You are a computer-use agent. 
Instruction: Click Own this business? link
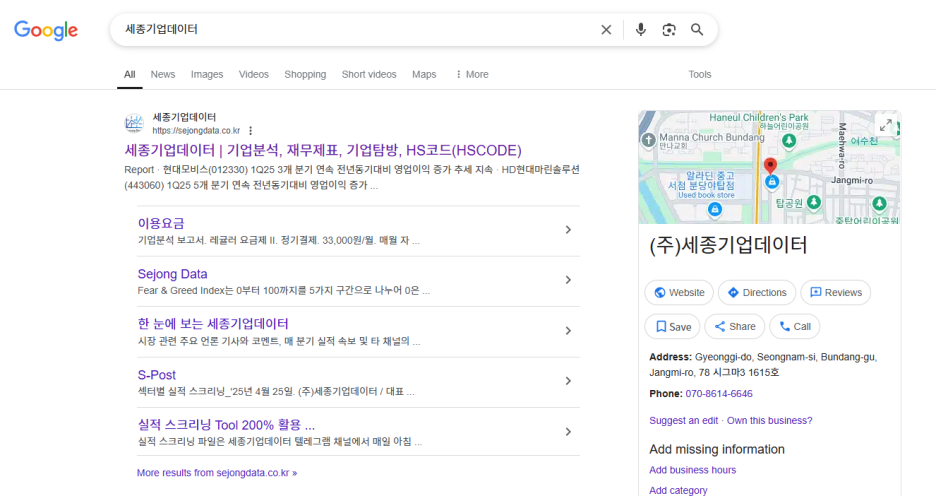[x=769, y=421]
